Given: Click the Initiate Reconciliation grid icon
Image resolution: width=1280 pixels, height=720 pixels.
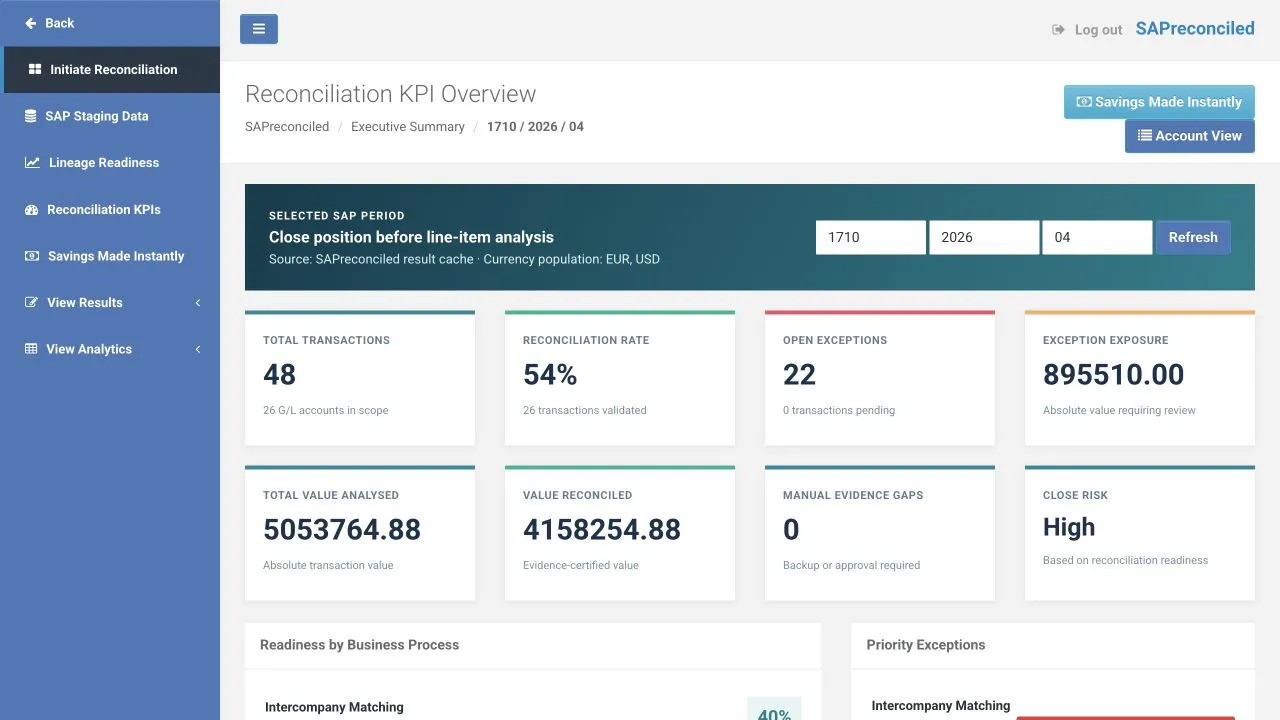Looking at the screenshot, I should click(x=35, y=70).
